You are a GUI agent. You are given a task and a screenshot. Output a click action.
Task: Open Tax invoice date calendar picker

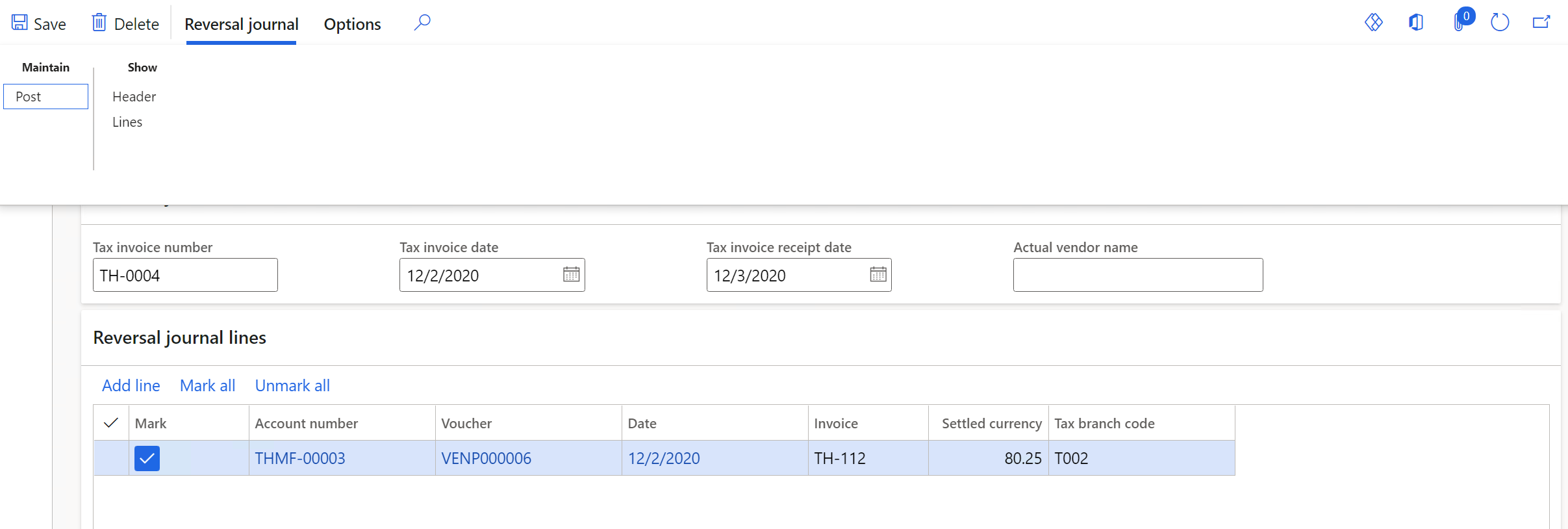572,275
